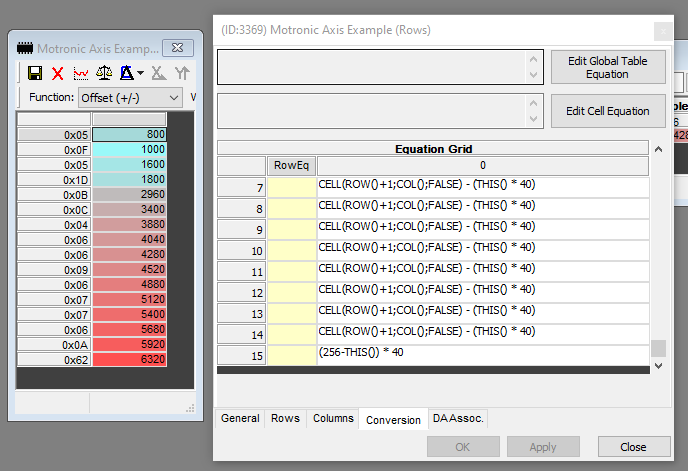This screenshot has width=688, height=471.
Task: Click the blue triangle coloring icon
Action: click(x=126, y=73)
